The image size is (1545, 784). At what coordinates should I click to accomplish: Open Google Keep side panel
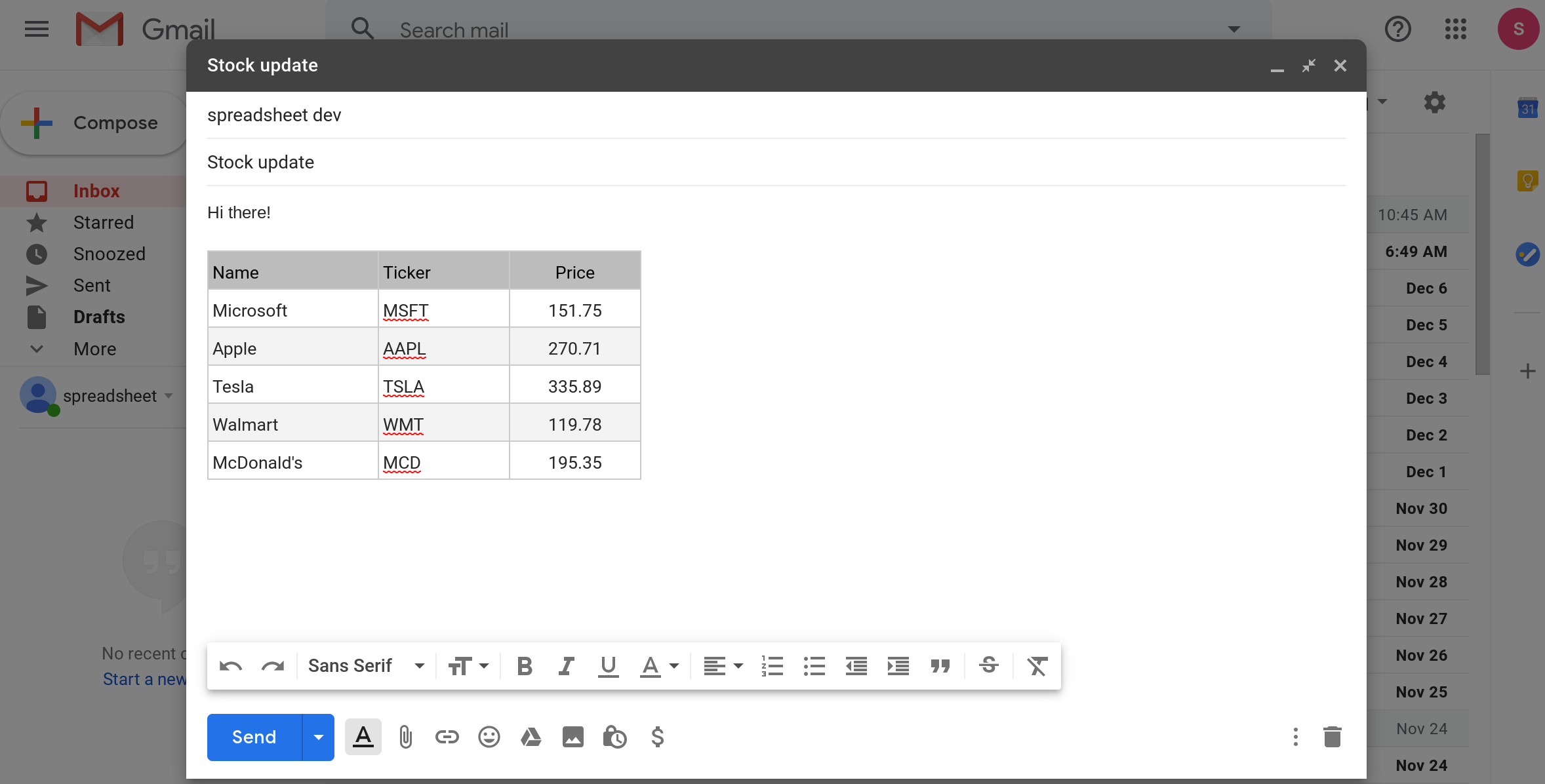1527,181
